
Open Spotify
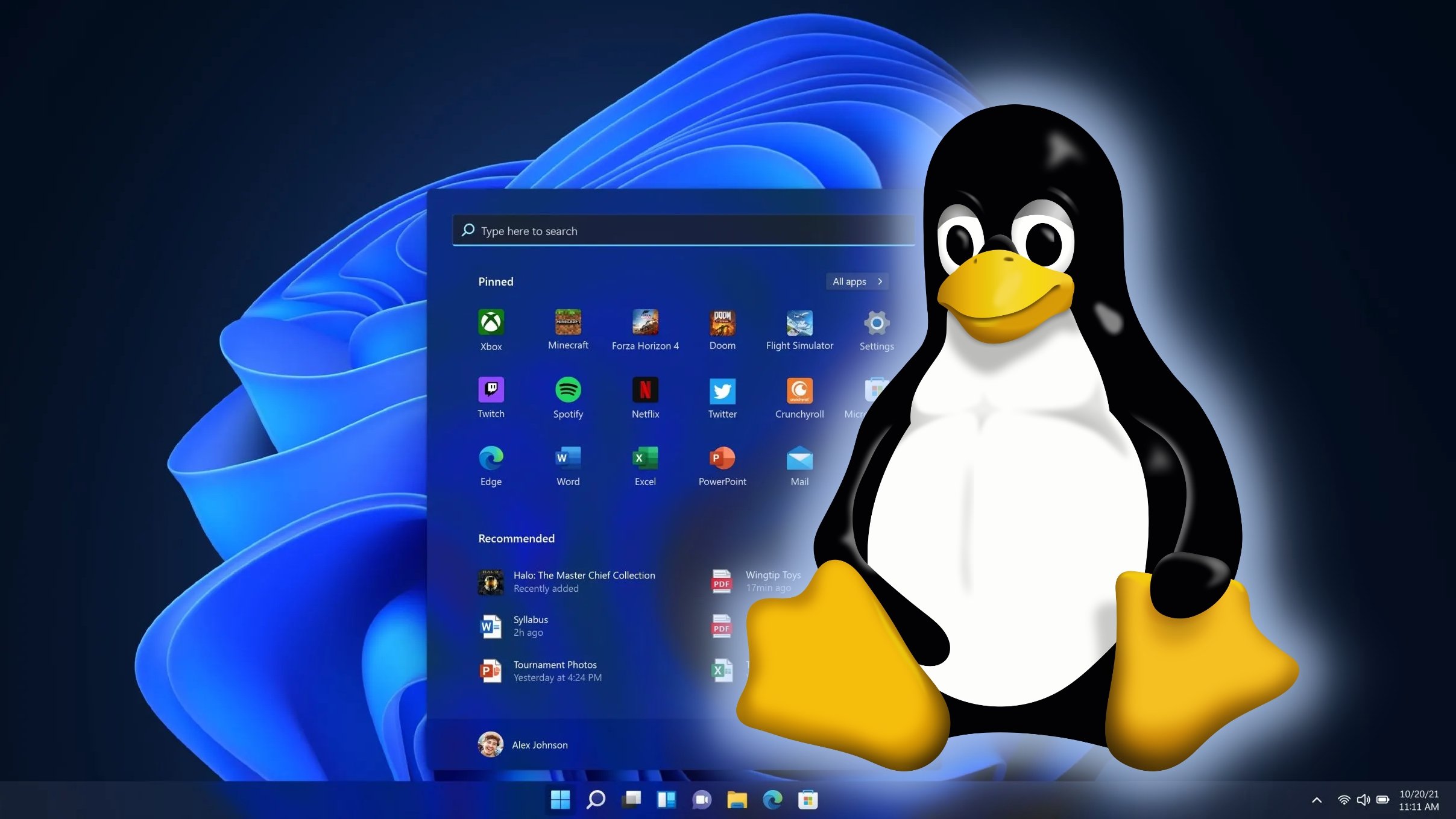pos(568,398)
